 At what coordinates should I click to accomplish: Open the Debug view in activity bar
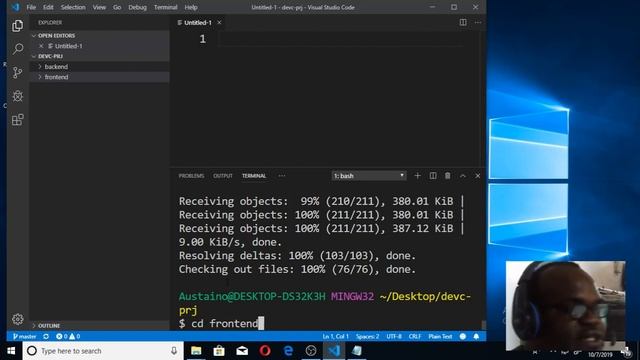pyautogui.click(x=18, y=96)
